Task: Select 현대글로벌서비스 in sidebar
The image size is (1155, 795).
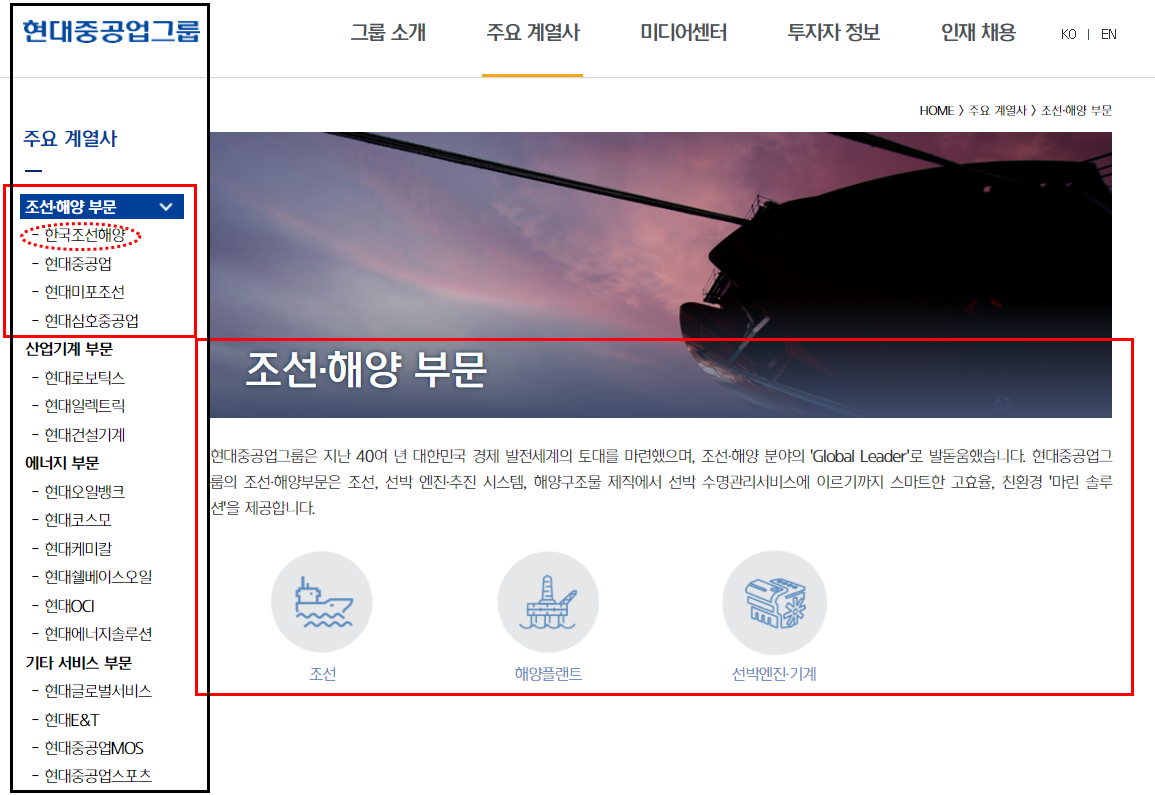Action: pos(98,691)
